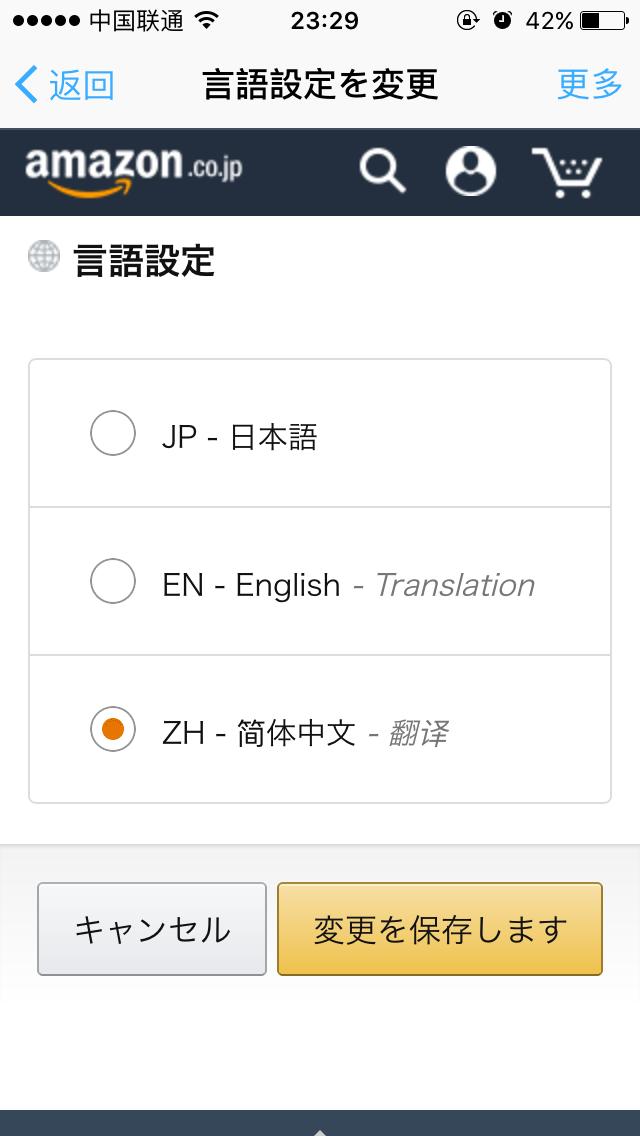Click the back chevron icon in navigation bar
The image size is (640, 1136).
pyautogui.click(x=22, y=86)
